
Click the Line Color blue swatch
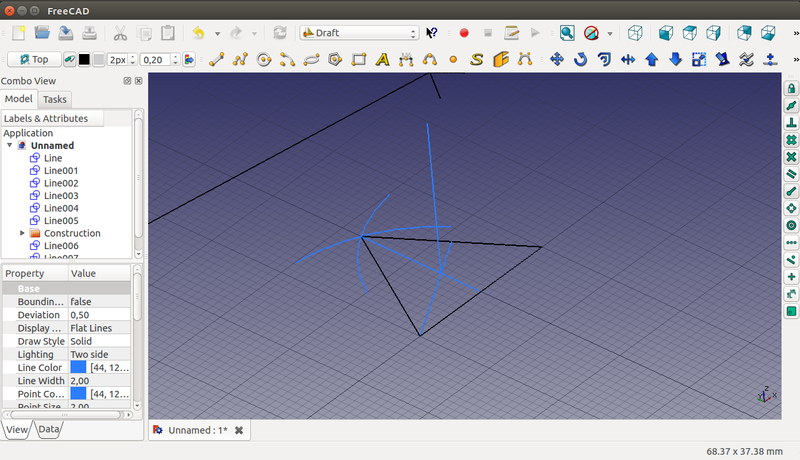78,367
